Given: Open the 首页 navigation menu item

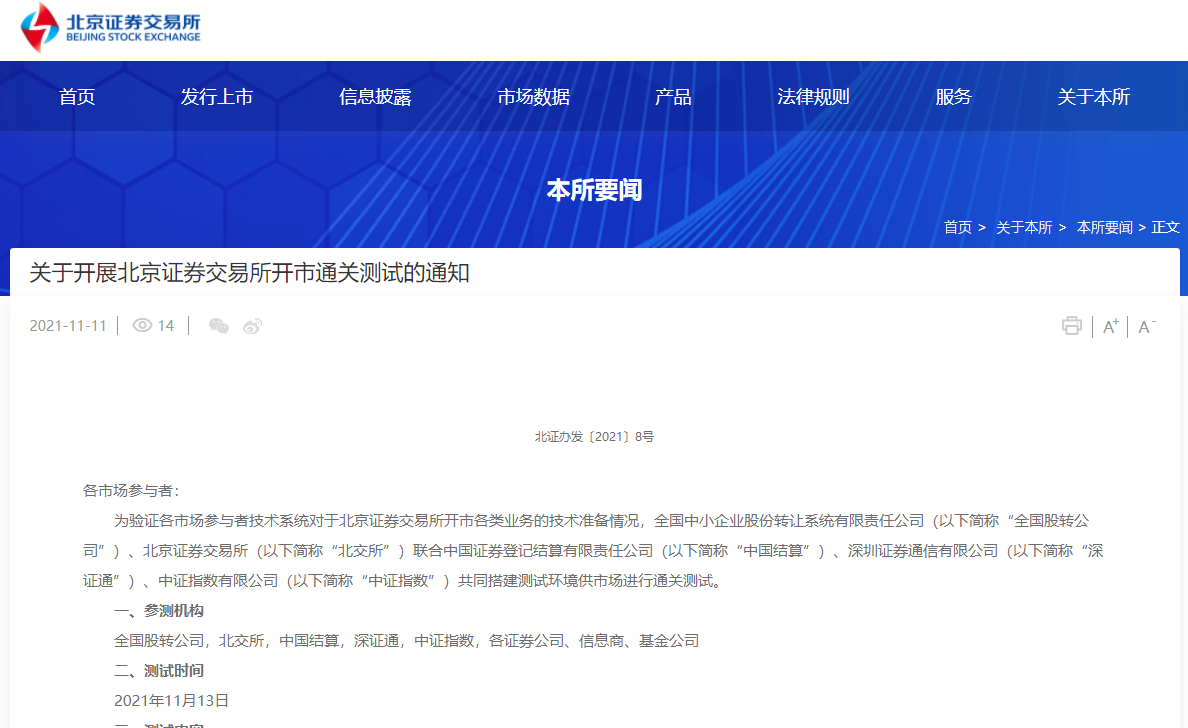Looking at the screenshot, I should click(x=77, y=97).
